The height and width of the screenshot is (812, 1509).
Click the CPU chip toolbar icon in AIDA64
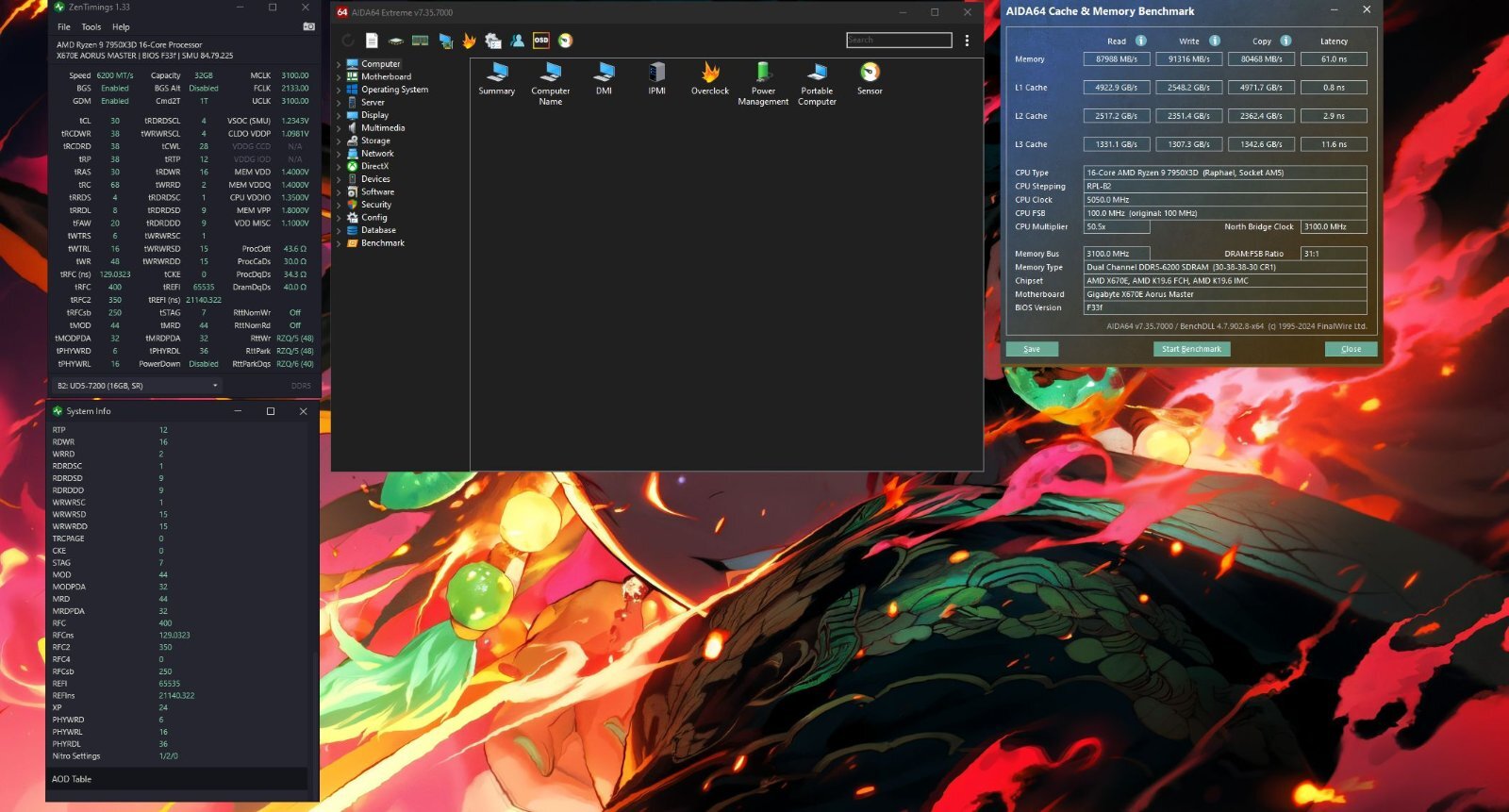[x=396, y=41]
